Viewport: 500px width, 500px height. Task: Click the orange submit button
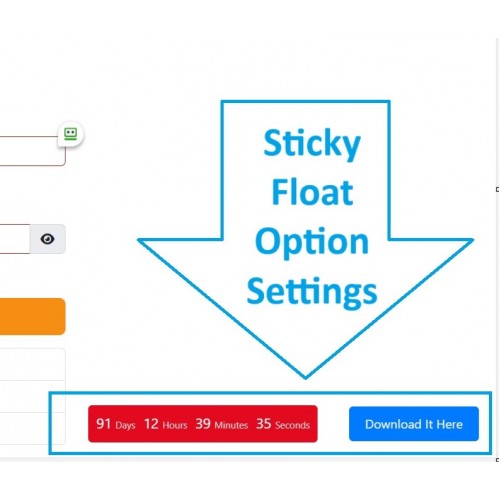[x=33, y=316]
